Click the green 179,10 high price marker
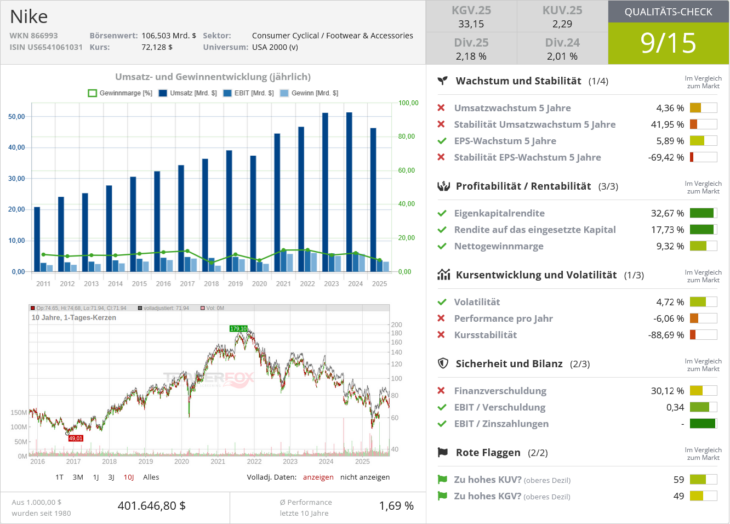This screenshot has height=524, width=730. (238, 328)
